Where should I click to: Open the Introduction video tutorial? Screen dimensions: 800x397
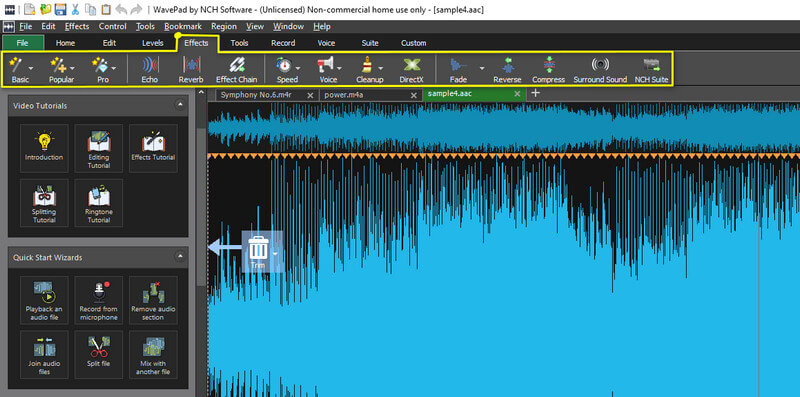tap(44, 148)
